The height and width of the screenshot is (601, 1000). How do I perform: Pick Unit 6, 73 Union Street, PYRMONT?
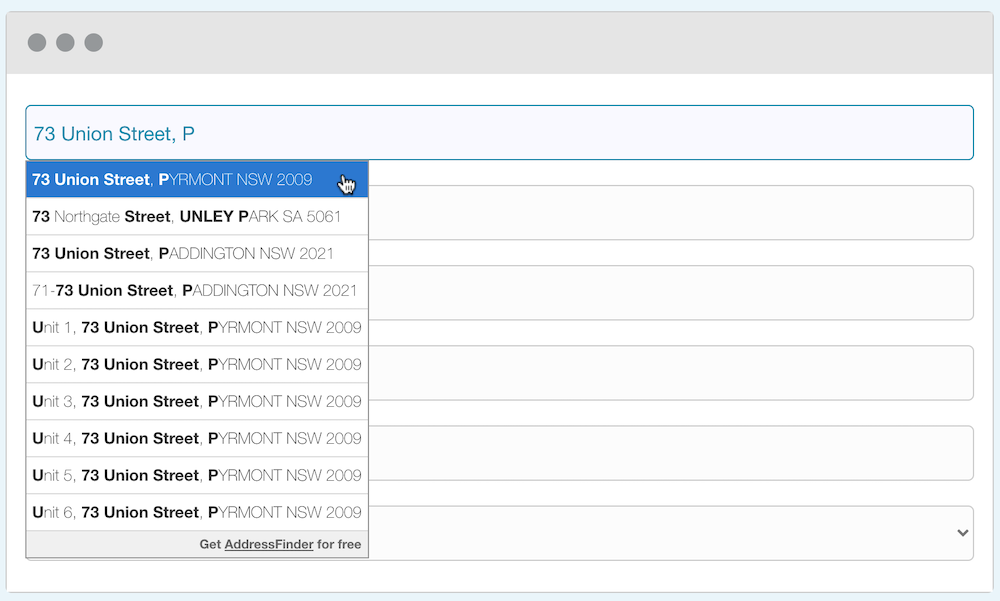point(197,512)
